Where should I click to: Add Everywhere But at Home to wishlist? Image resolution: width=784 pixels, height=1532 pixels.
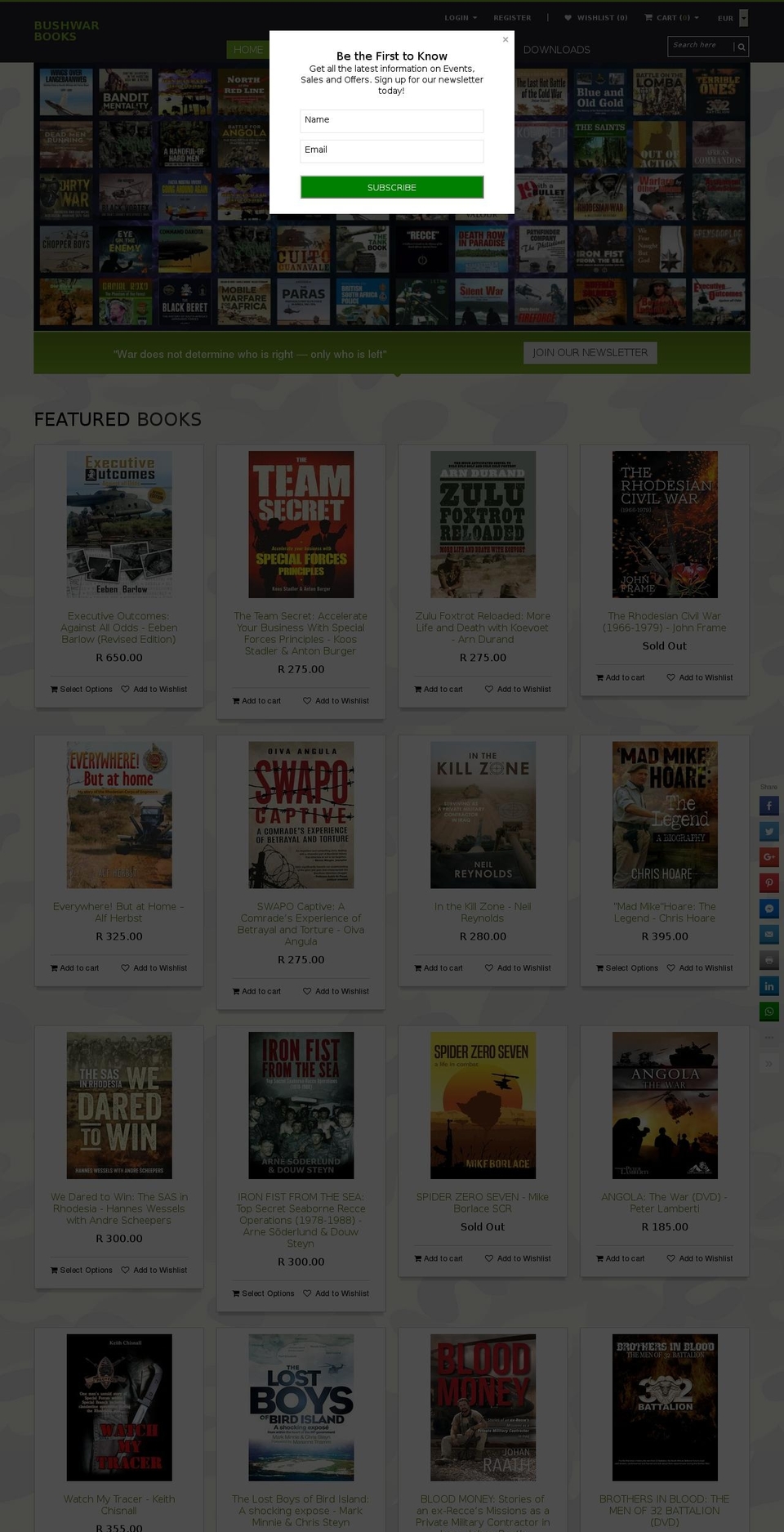154,968
